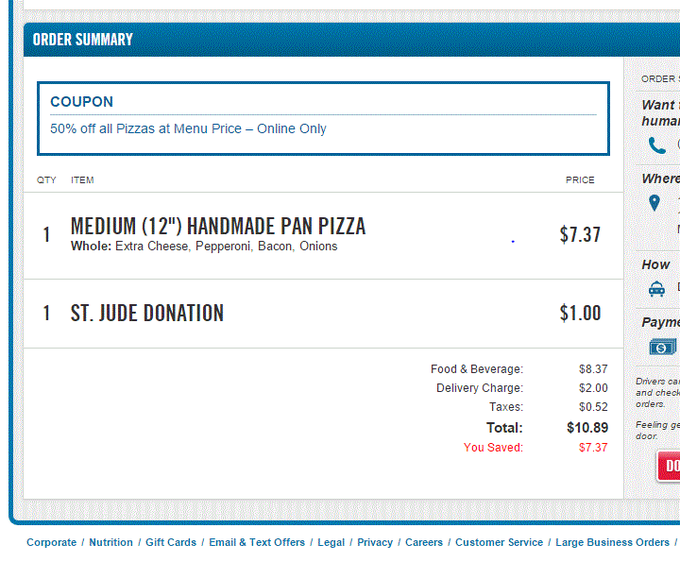680x562 pixels.
Task: Open the Corporate footer link
Action: (x=51, y=542)
